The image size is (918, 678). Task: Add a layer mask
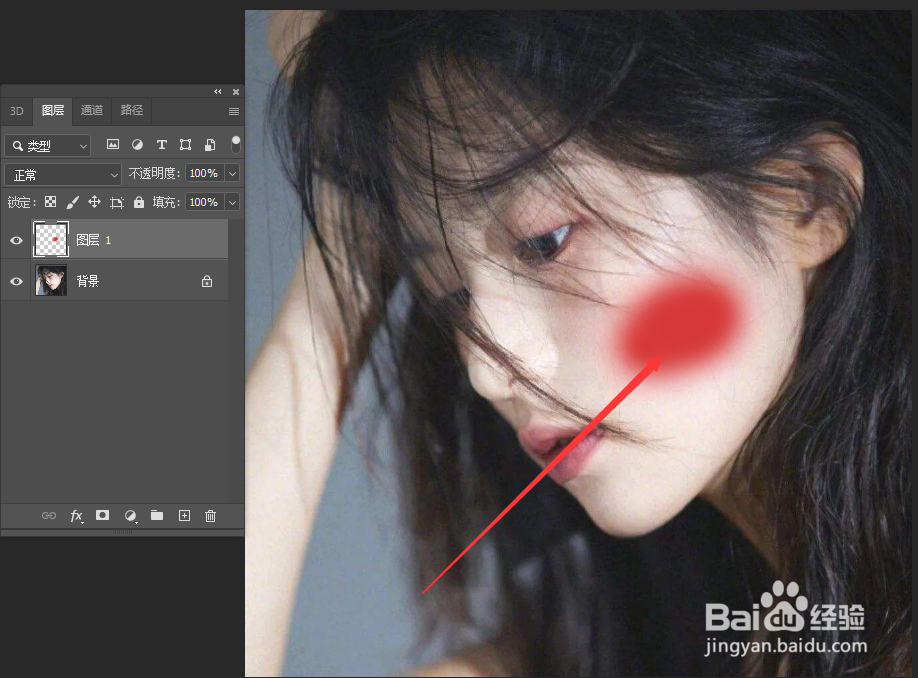(102, 515)
